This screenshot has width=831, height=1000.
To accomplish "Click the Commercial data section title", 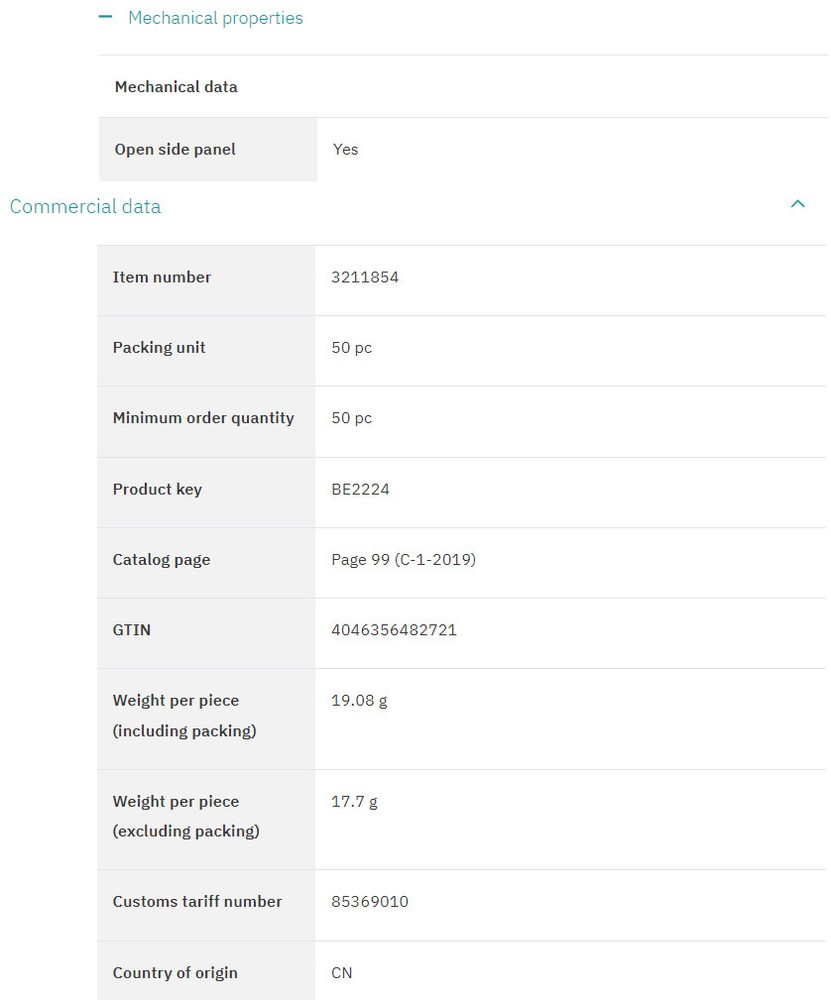I will pyautogui.click(x=85, y=207).
